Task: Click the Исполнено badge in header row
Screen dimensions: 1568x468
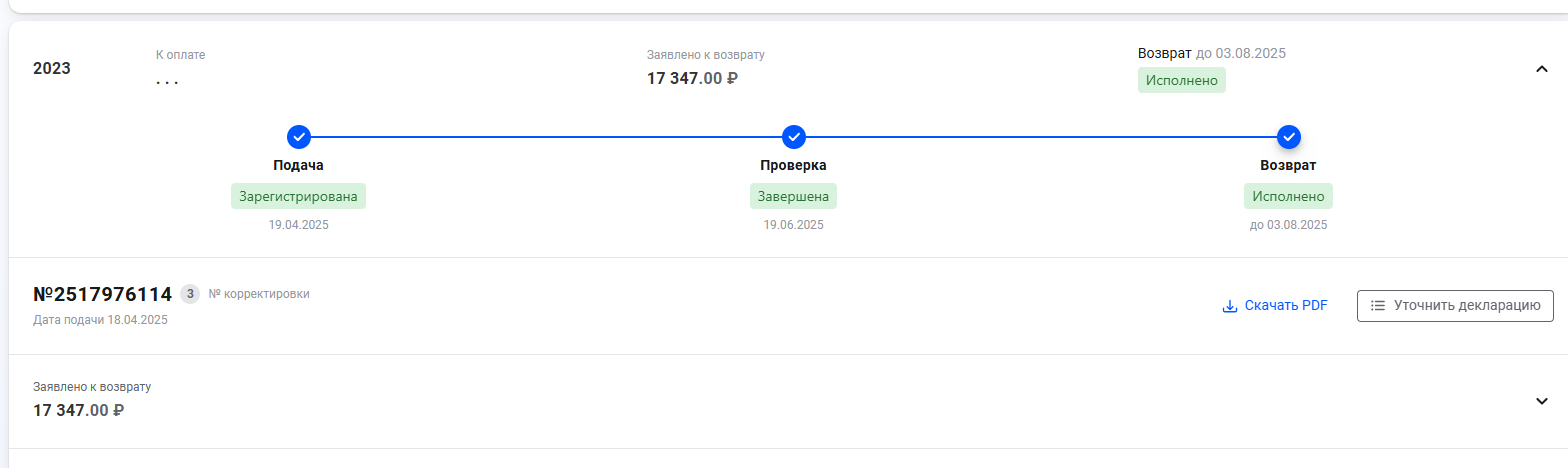Action: pos(1181,80)
